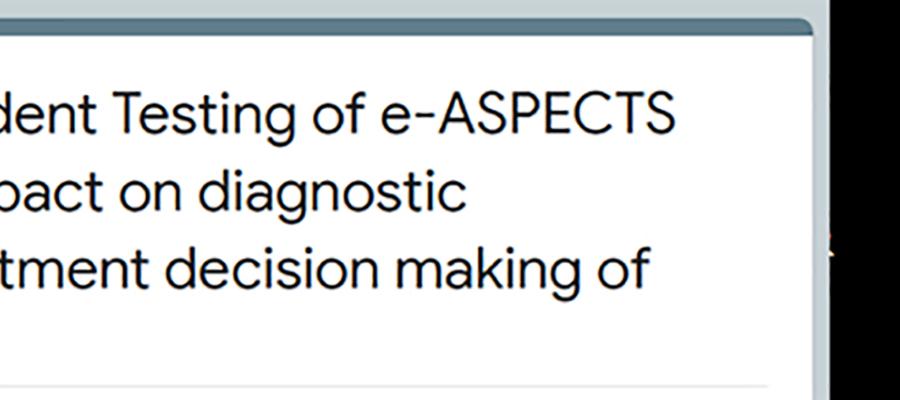Click the word "making" in the title
Viewport: 900px width, 400px height.
coord(487,272)
